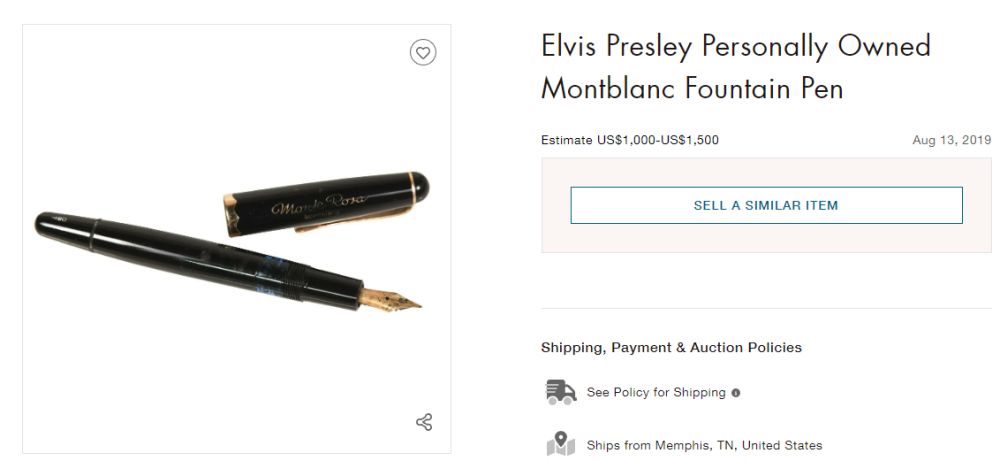1000x461 pixels.
Task: Open the See Policy for Shipping link
Action: click(656, 392)
